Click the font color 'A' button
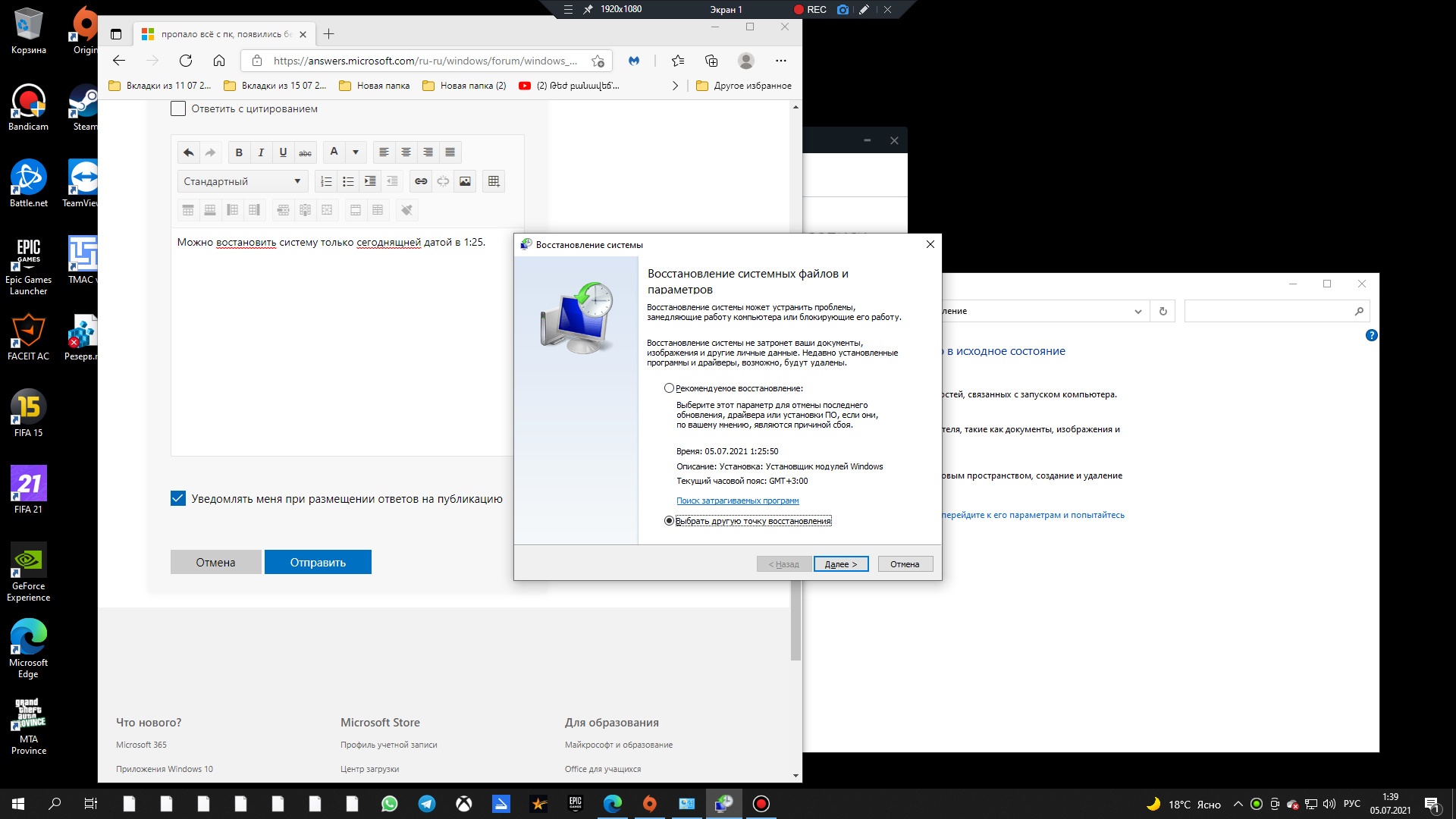The image size is (1456, 819). pos(334,152)
